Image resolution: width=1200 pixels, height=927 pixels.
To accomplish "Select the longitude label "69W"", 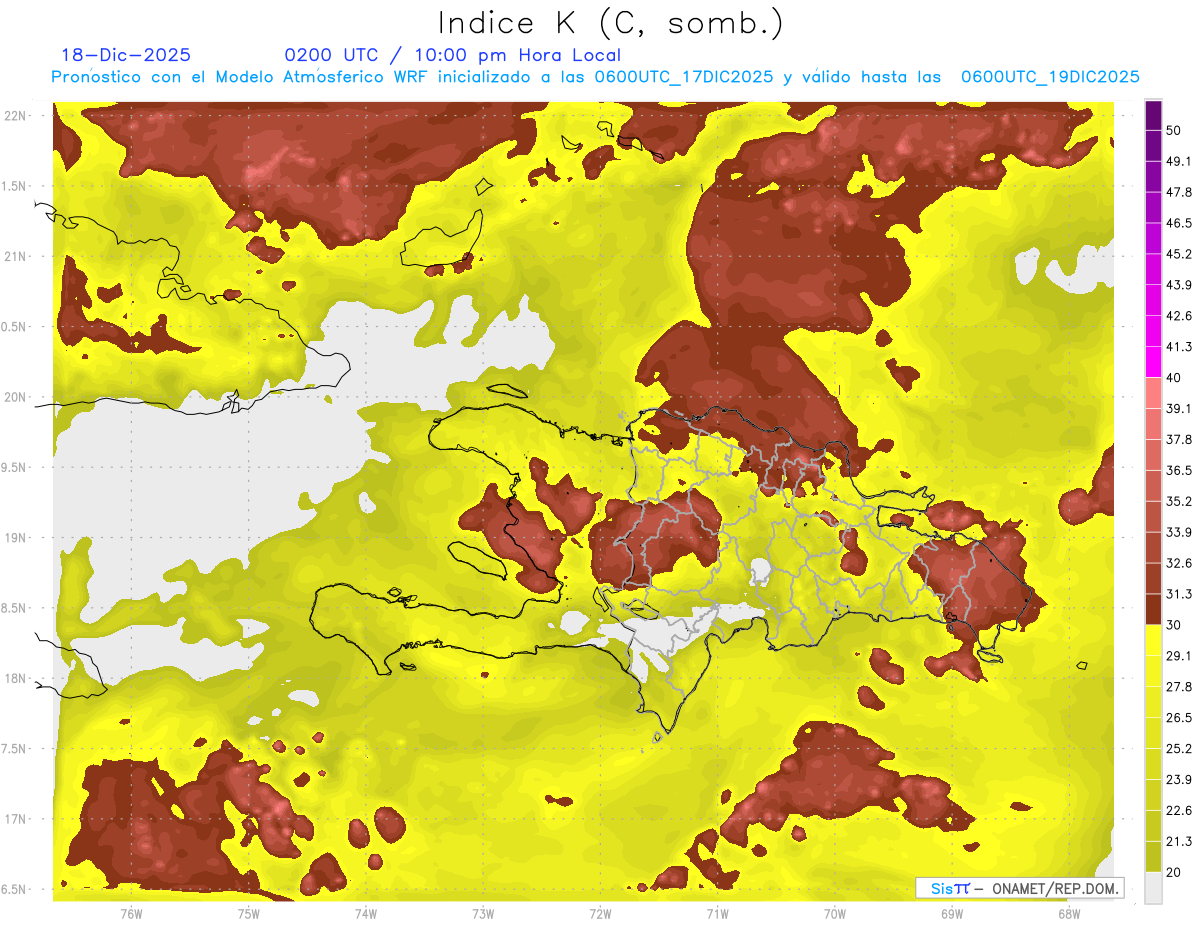I will [951, 914].
